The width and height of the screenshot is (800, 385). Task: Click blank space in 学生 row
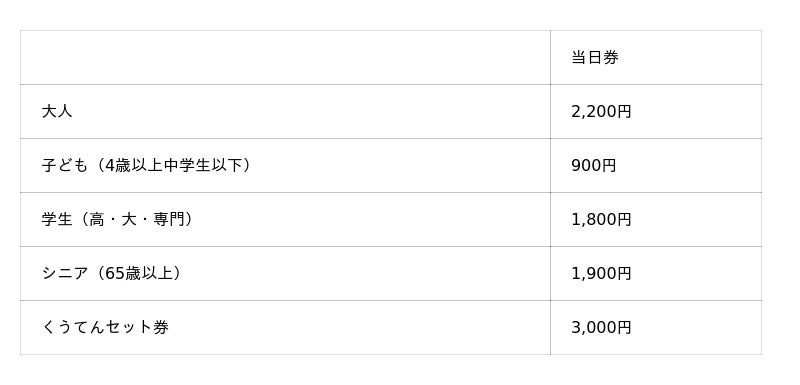coord(373,220)
